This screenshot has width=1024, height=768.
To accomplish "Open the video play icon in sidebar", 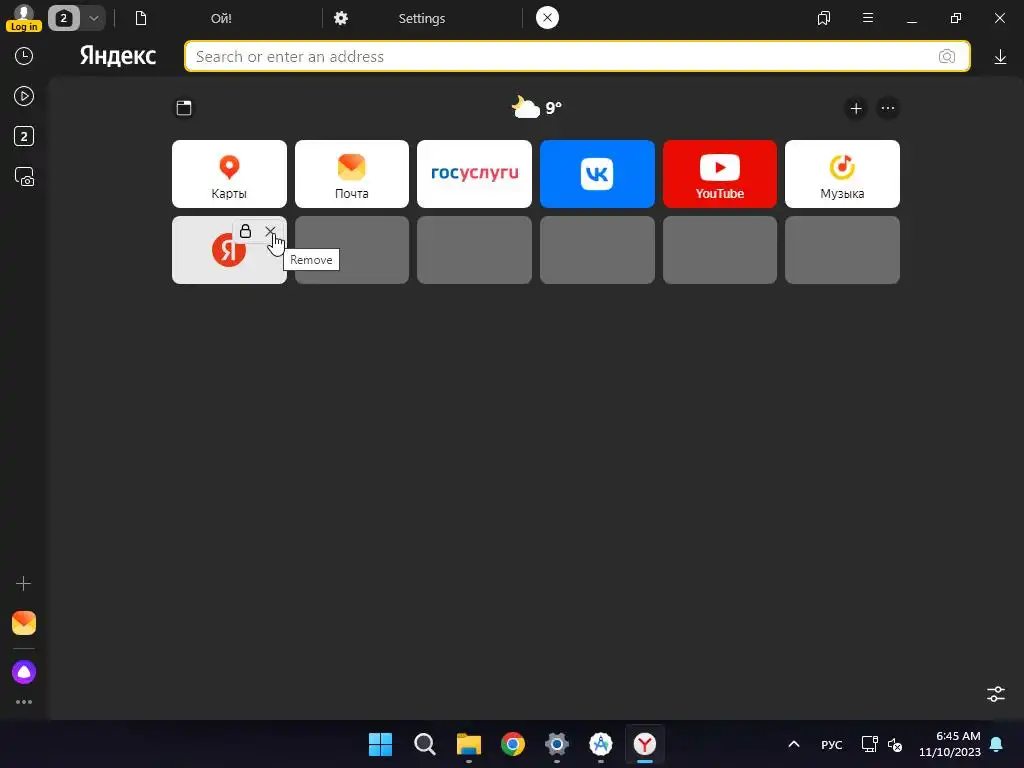I will [24, 96].
